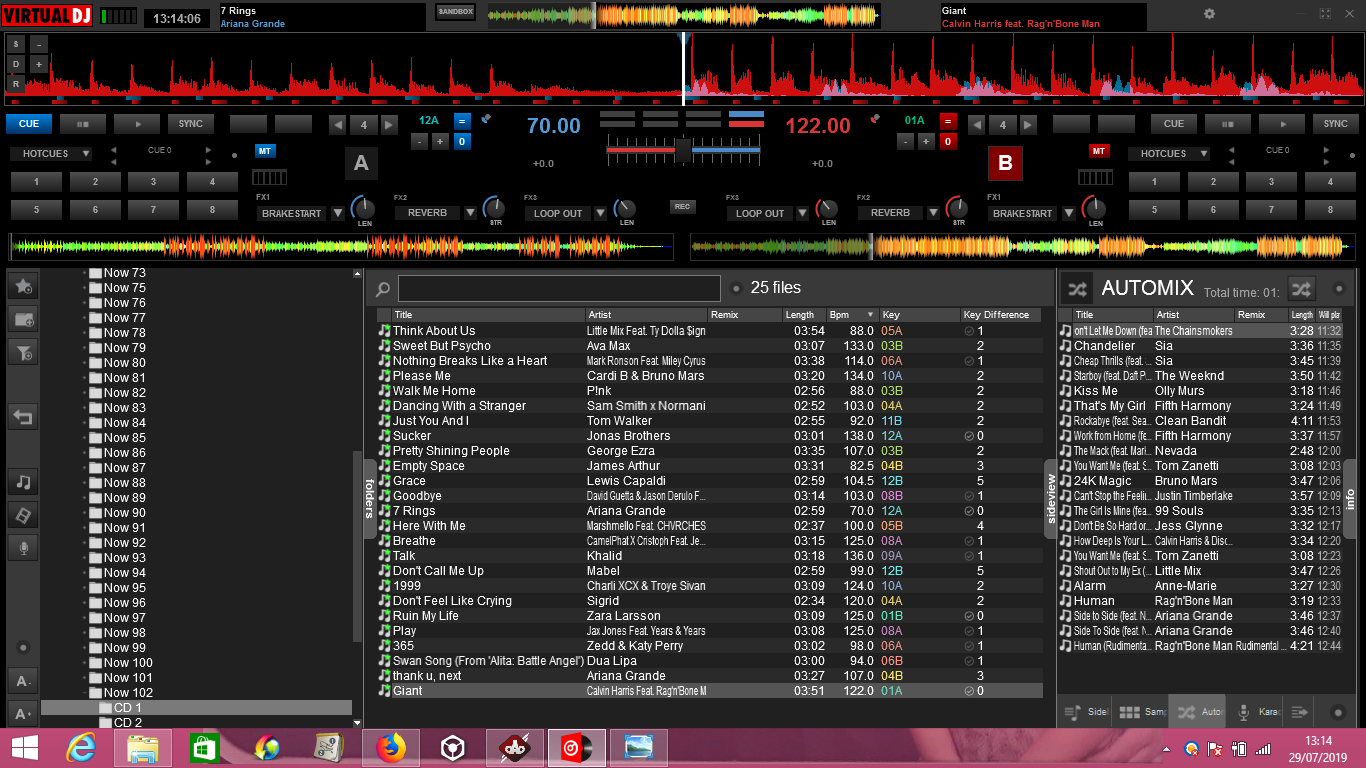The image size is (1366, 768).
Task: Click in the file search input field
Action: coord(559,289)
